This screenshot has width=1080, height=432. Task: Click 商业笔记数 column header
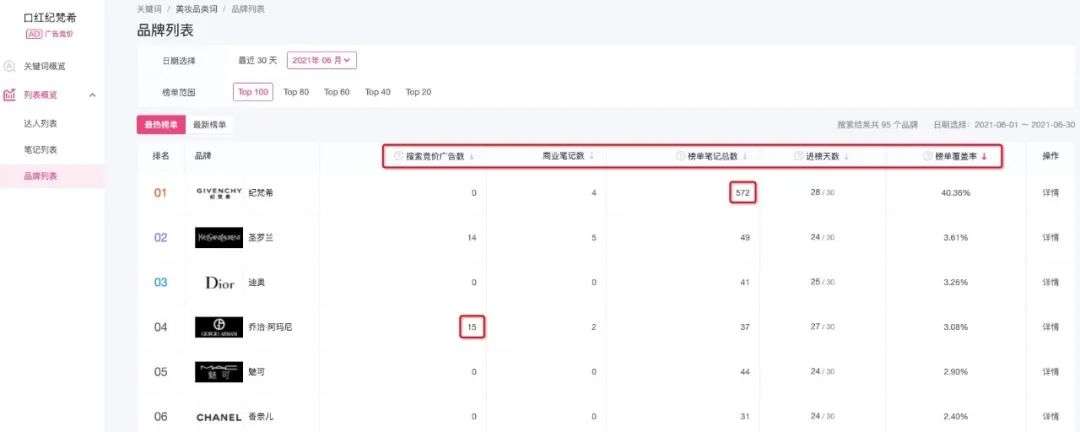pyautogui.click(x=563, y=156)
